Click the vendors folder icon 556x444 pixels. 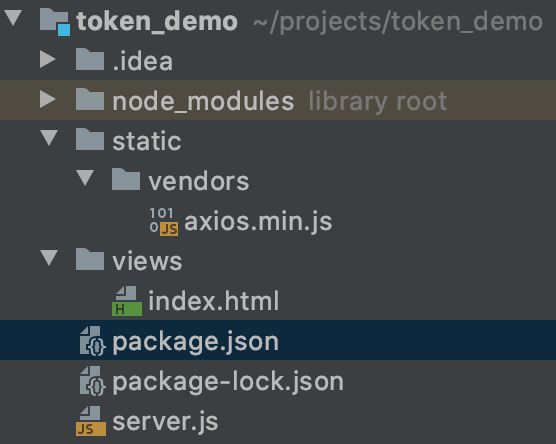(x=126, y=179)
